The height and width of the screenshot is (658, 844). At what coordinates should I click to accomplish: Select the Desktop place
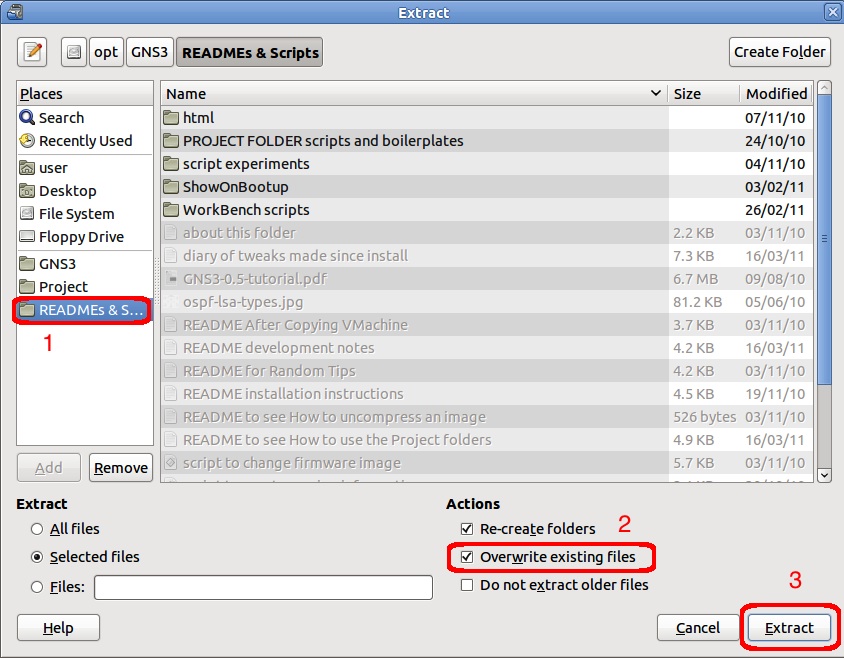coord(67,191)
